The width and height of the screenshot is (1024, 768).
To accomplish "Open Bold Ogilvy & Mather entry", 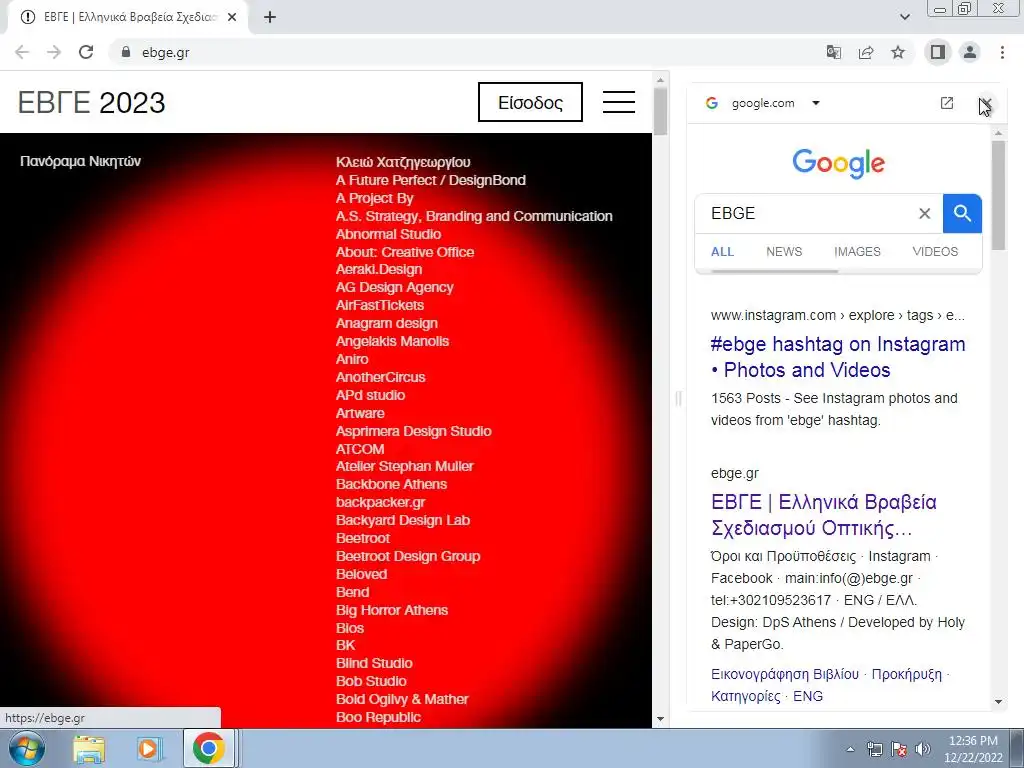I will click(x=402, y=699).
